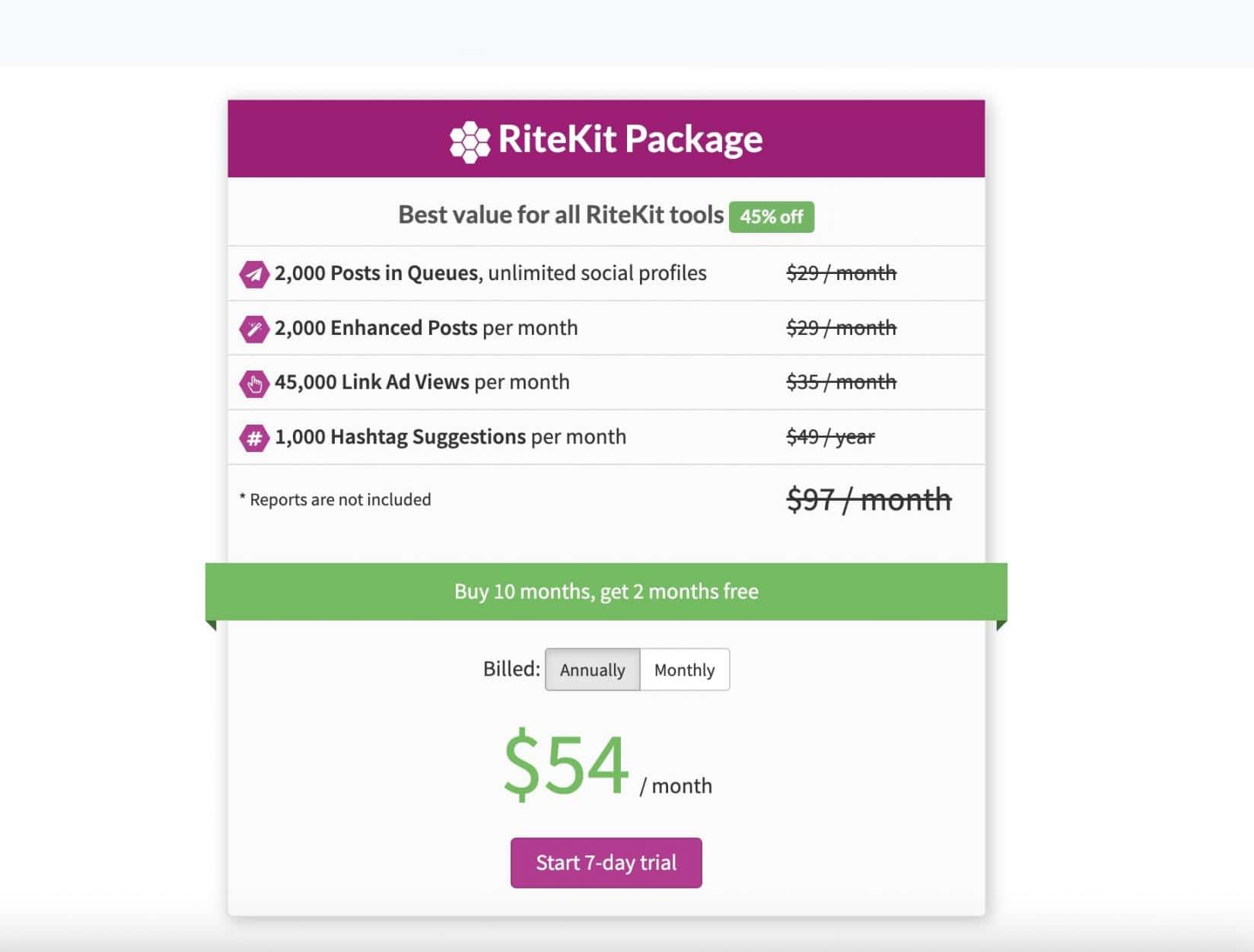
Task: Click 1,000 Hashtag Suggestions text
Action: [400, 437]
